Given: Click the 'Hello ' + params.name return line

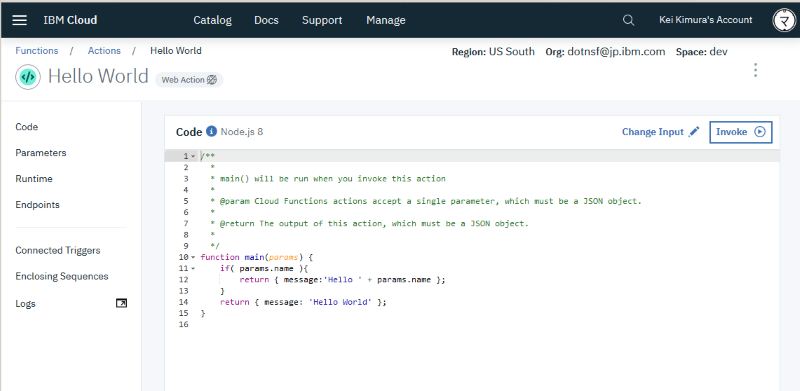Looking at the screenshot, I should [342, 280].
